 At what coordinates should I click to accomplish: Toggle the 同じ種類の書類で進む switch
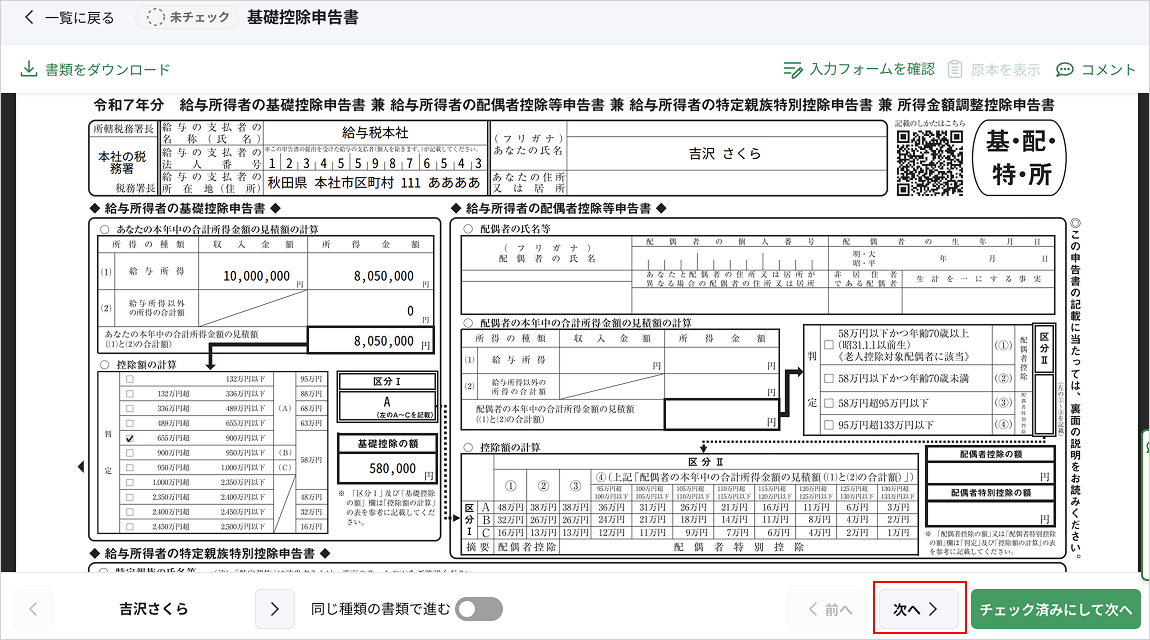[478, 609]
